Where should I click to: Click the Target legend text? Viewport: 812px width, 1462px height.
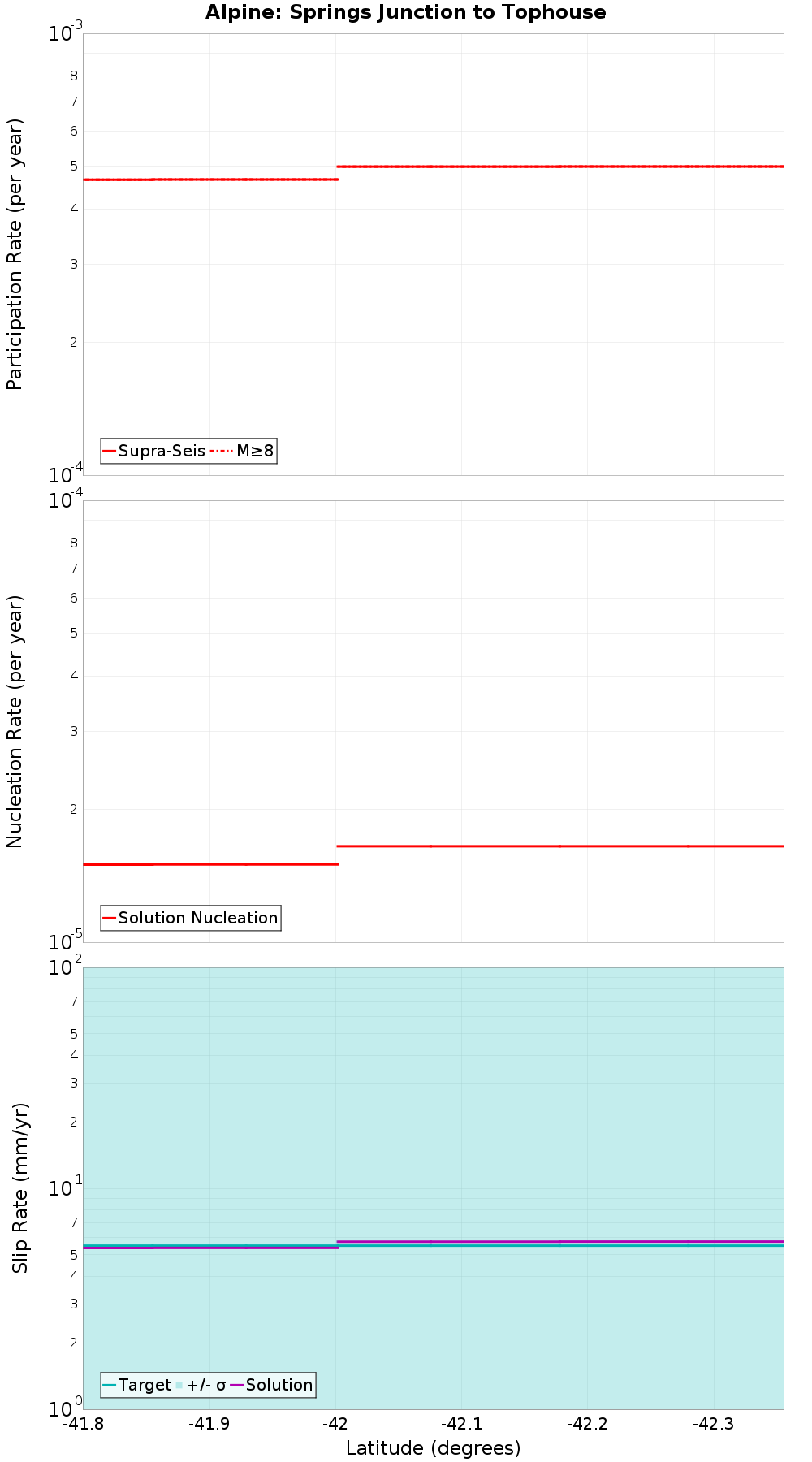145,1385
